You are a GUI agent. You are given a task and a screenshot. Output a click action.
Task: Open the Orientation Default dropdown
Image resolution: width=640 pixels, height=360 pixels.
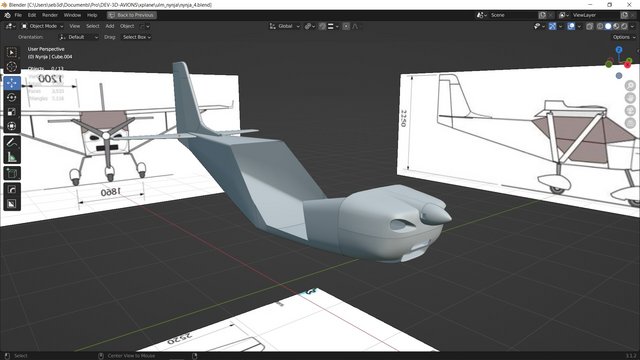pos(79,37)
